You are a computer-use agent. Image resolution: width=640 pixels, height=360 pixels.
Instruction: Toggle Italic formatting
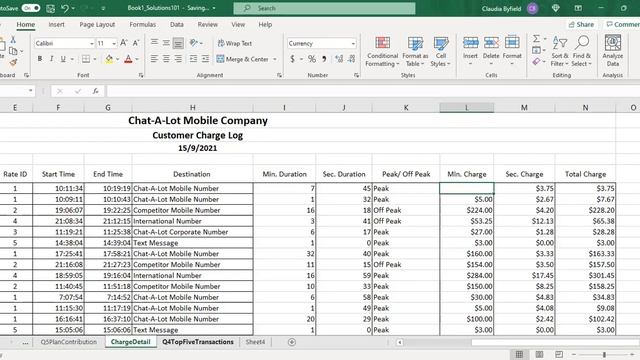pos(51,59)
